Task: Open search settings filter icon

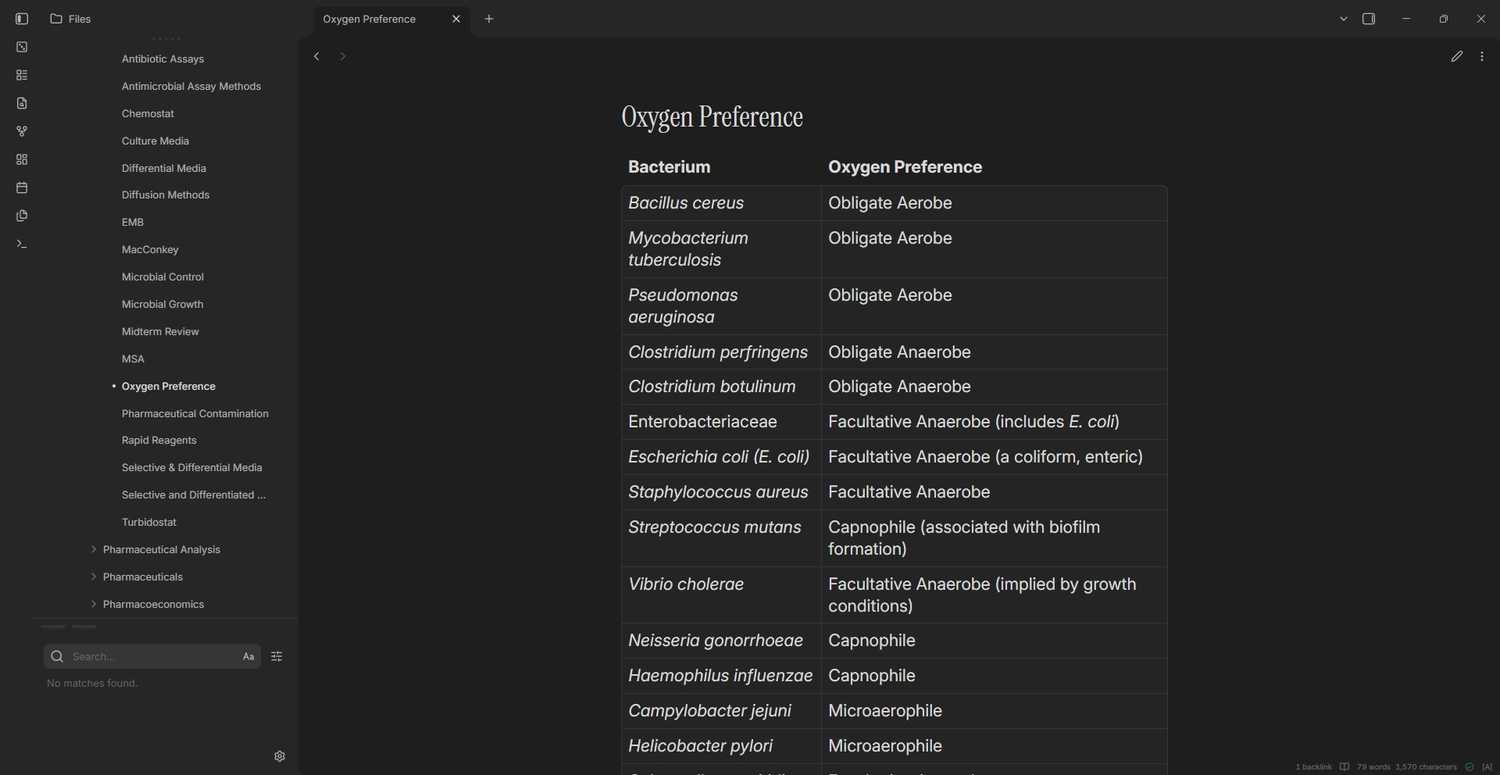Action: [277, 657]
